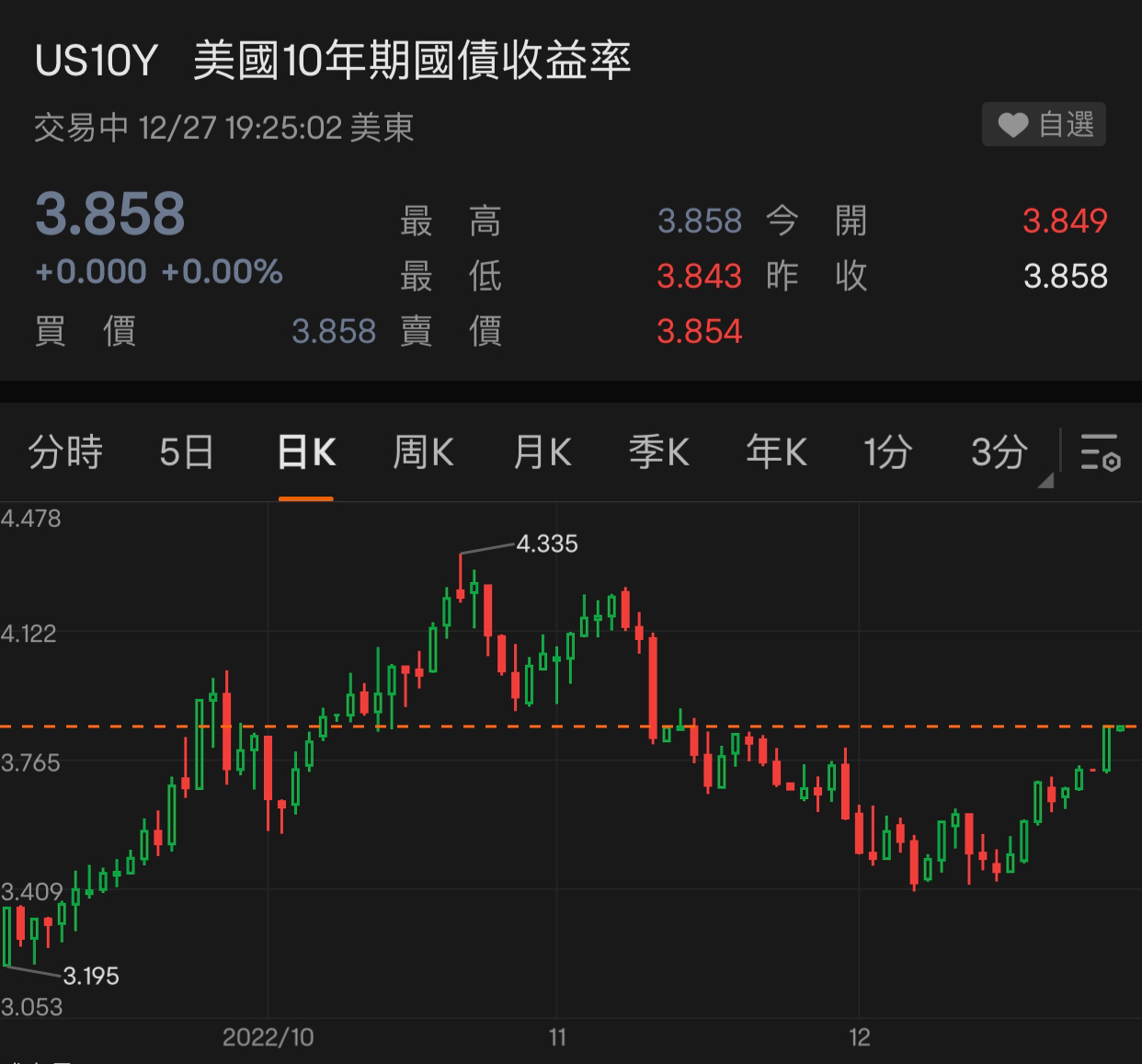This screenshot has width=1142, height=1064.
Task: Click the 3.053 y-axis label
Action: point(31,1007)
